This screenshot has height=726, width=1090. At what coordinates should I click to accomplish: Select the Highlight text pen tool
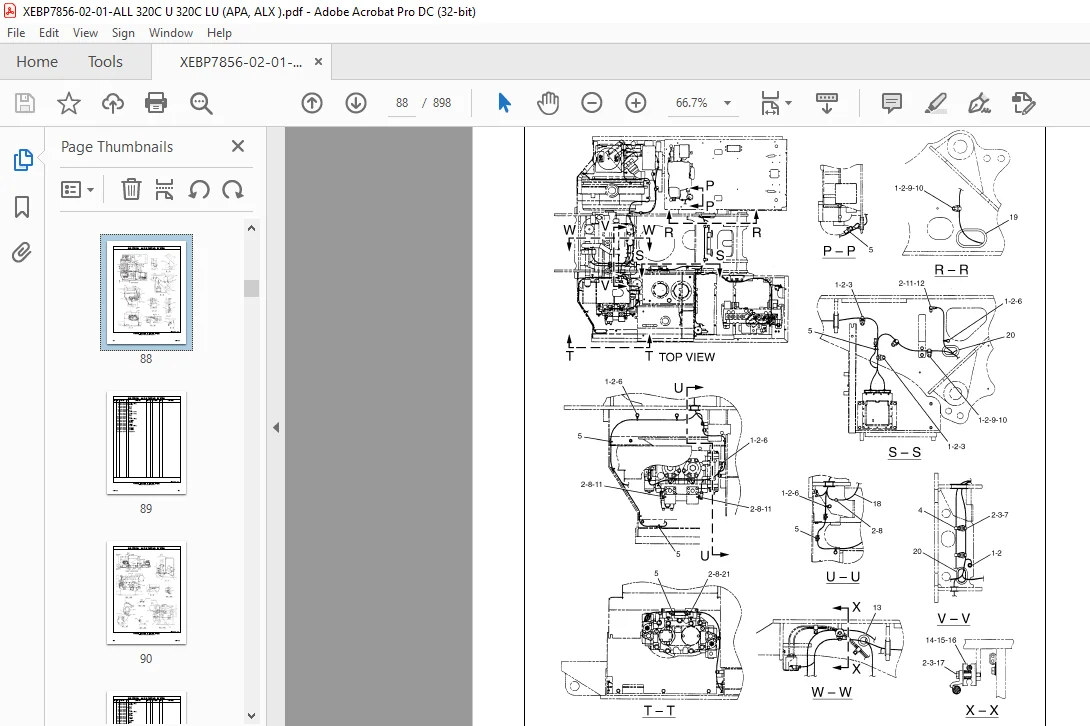tap(936, 103)
